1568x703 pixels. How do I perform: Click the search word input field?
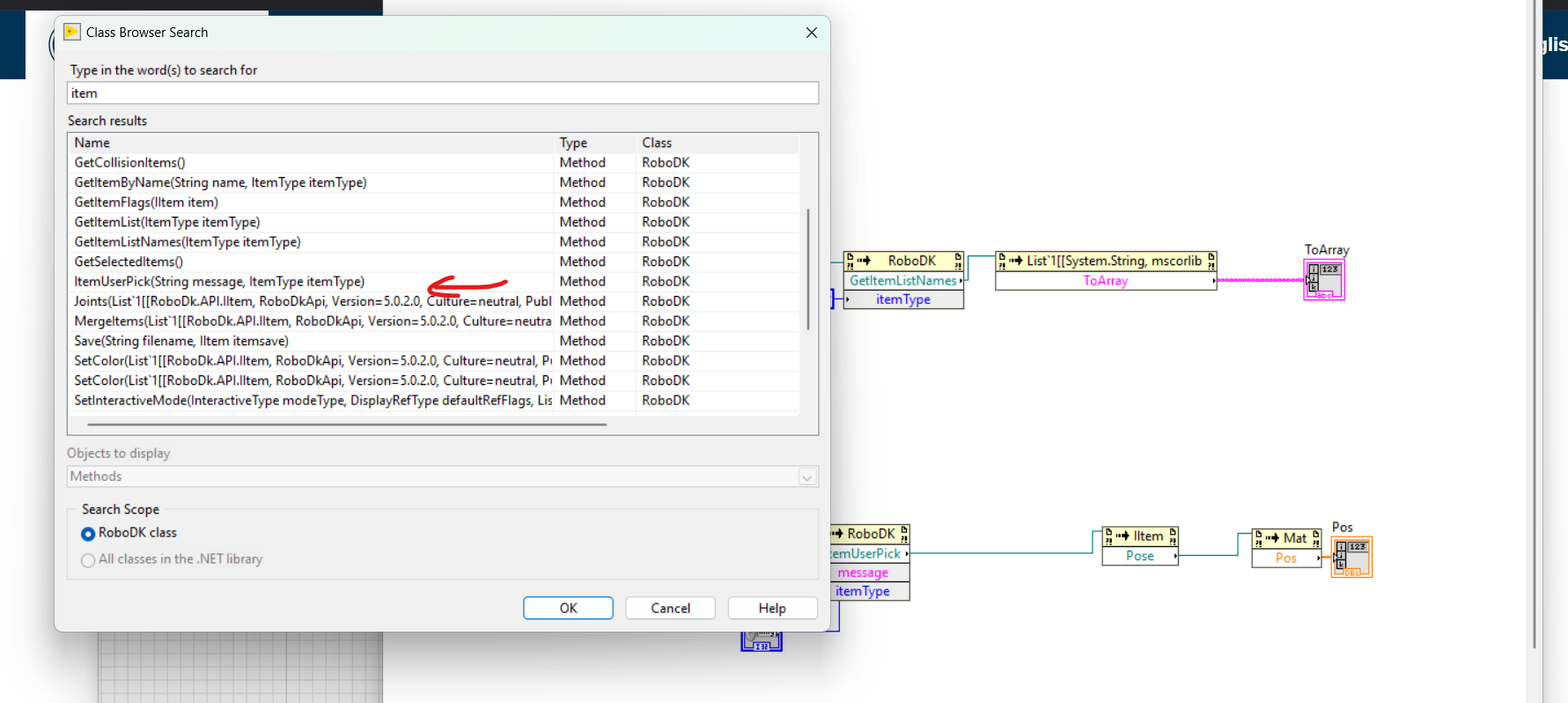[x=443, y=93]
